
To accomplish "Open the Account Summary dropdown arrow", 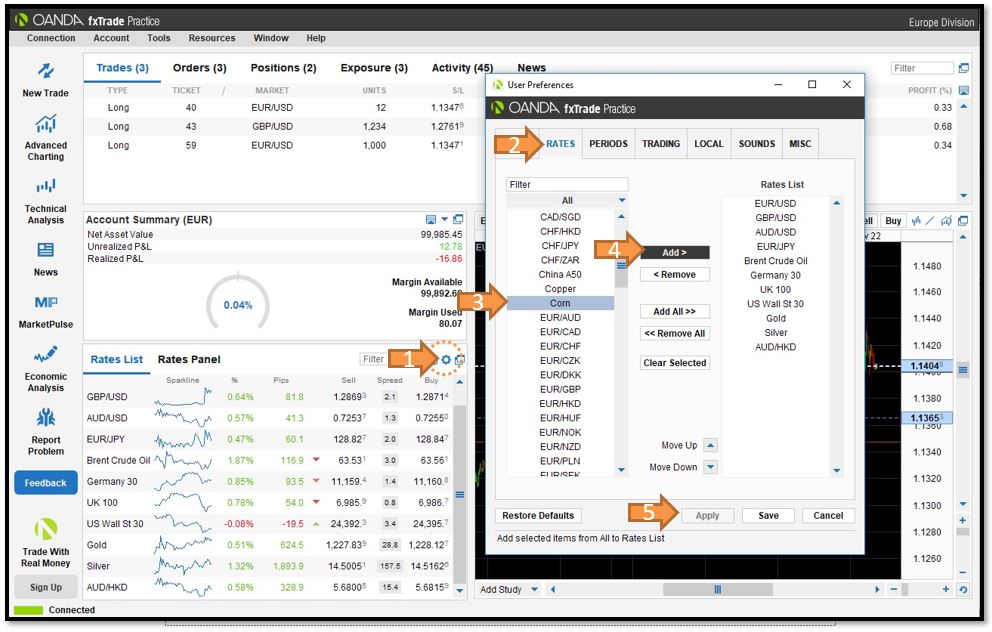I will [x=444, y=220].
